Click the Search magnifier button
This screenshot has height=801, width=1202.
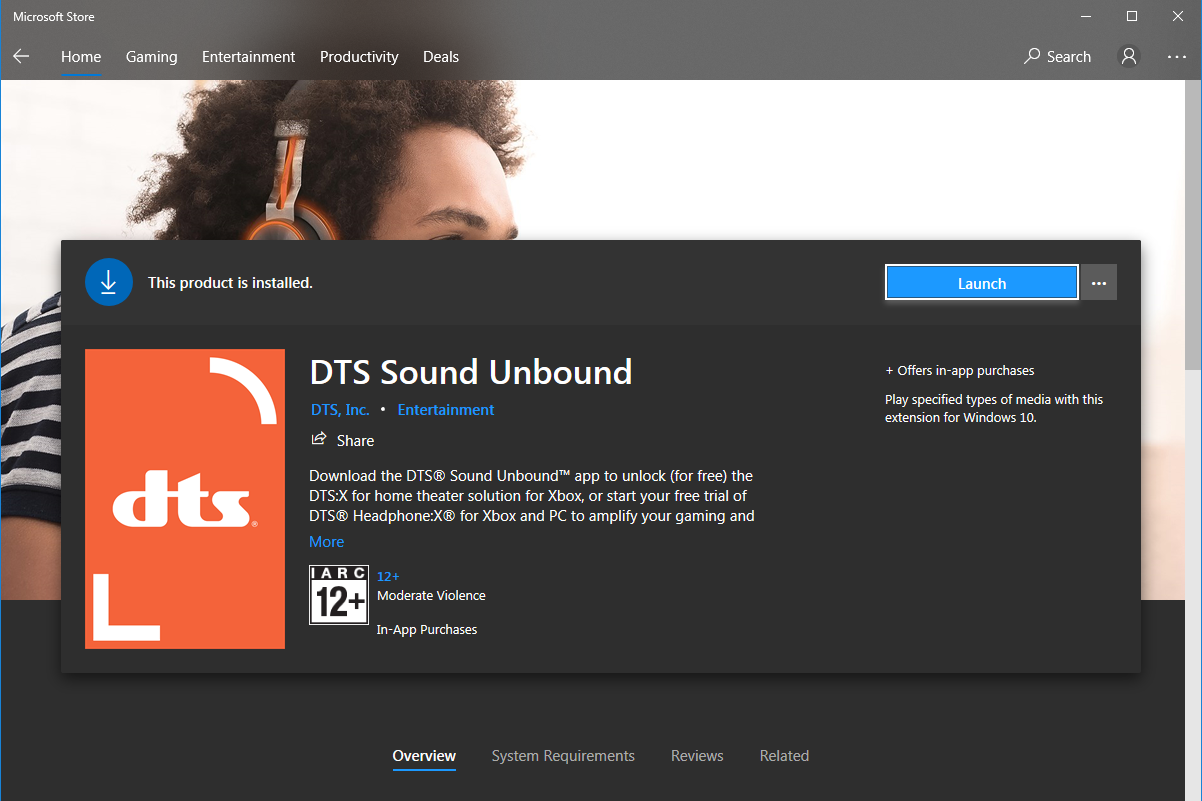click(x=1057, y=57)
